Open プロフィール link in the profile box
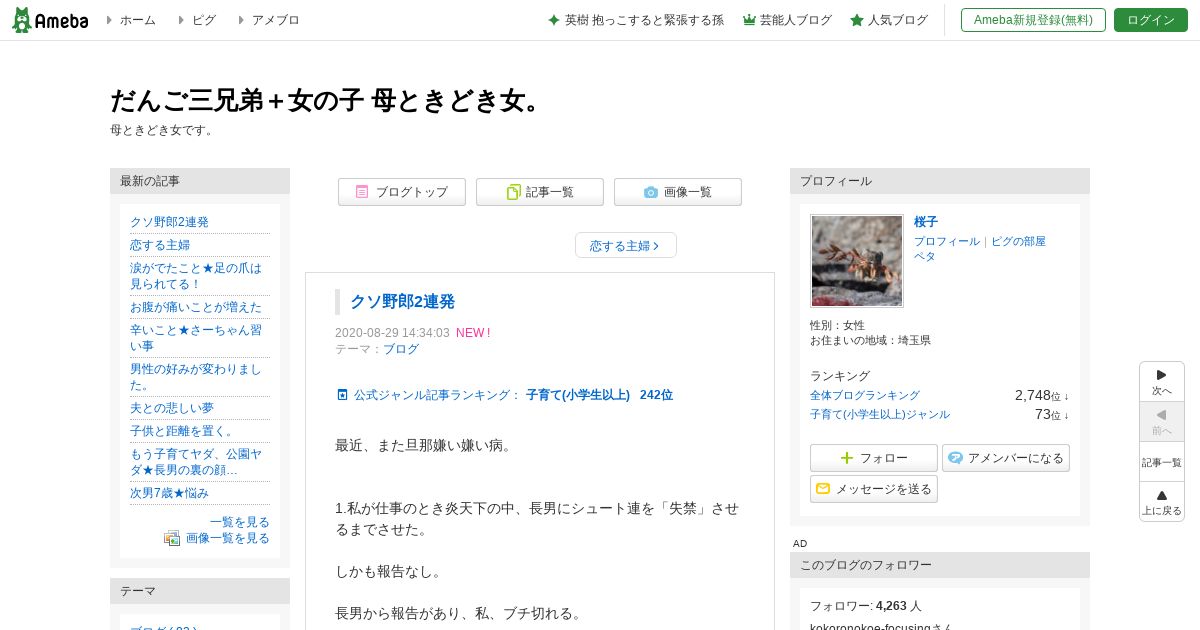 click(x=947, y=242)
